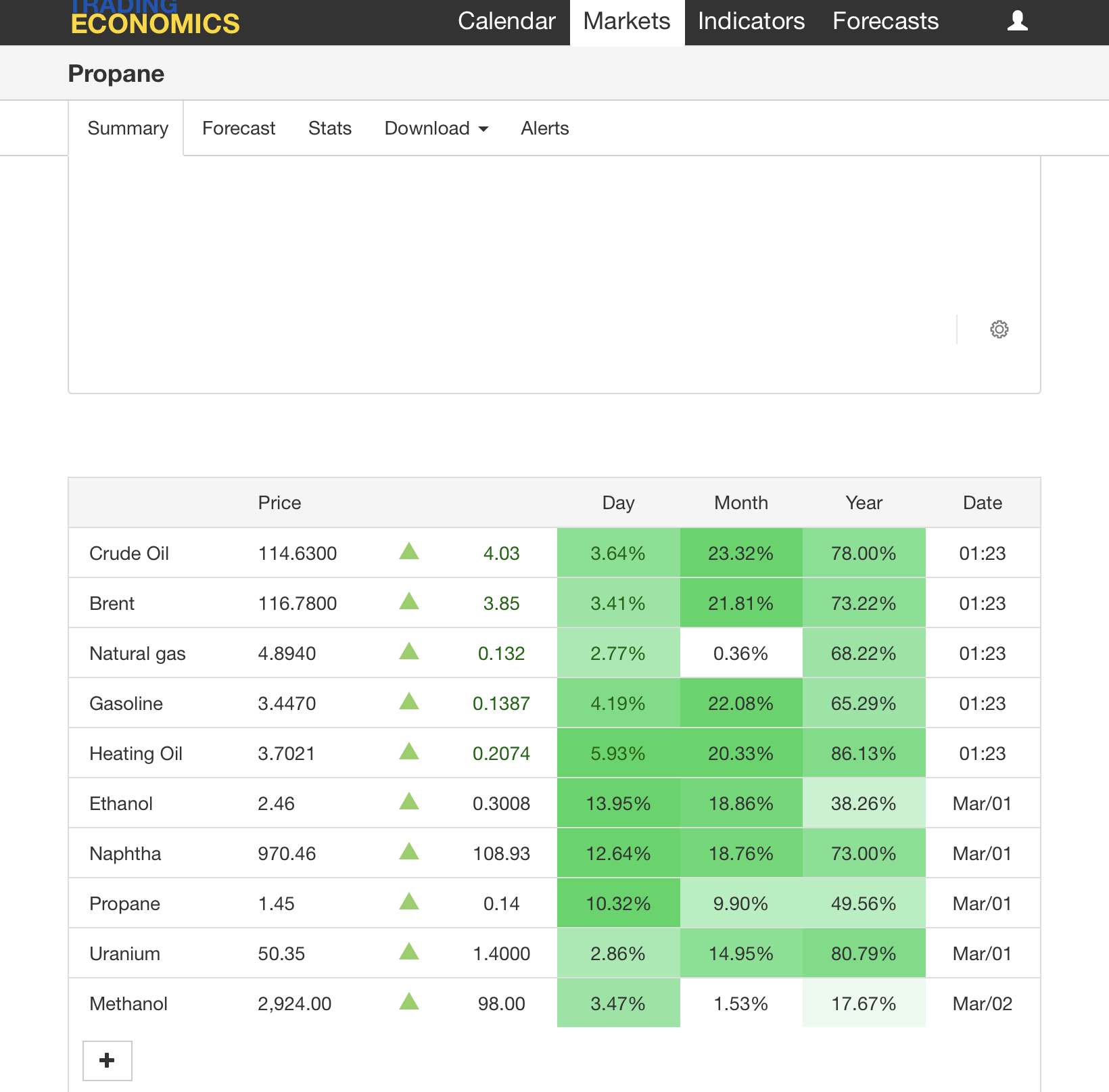Image resolution: width=1109 pixels, height=1092 pixels.
Task: Open the Natural gas link
Action: (x=137, y=654)
